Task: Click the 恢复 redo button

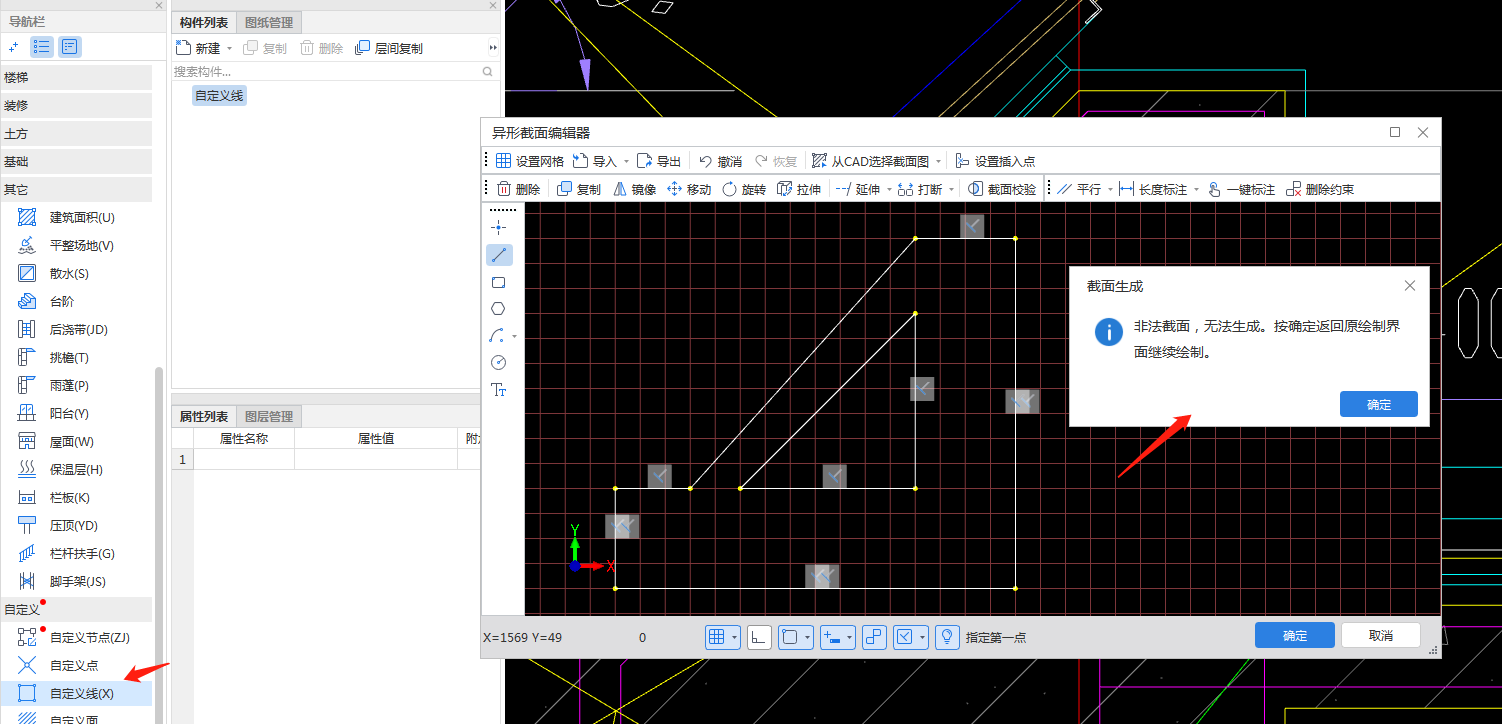Action: click(776, 161)
